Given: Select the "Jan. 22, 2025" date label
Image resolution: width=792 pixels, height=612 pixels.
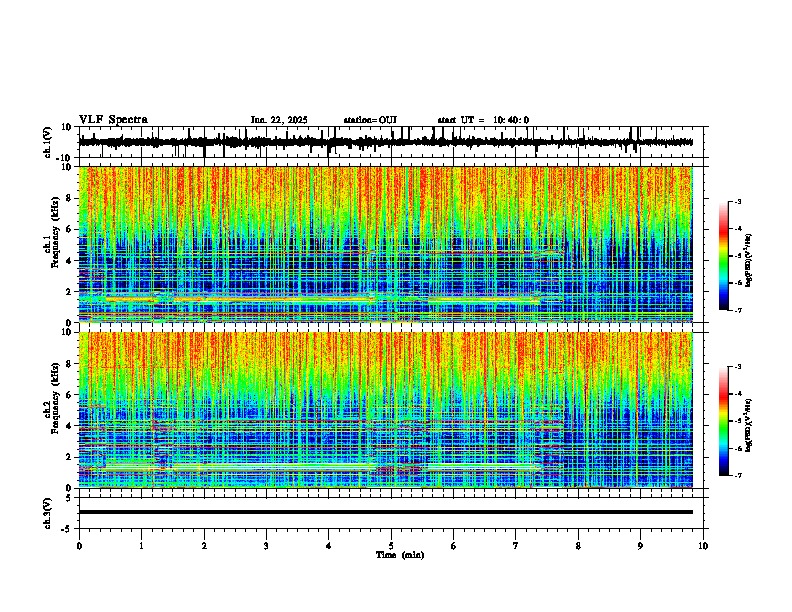Looking at the screenshot, I should click(279, 120).
